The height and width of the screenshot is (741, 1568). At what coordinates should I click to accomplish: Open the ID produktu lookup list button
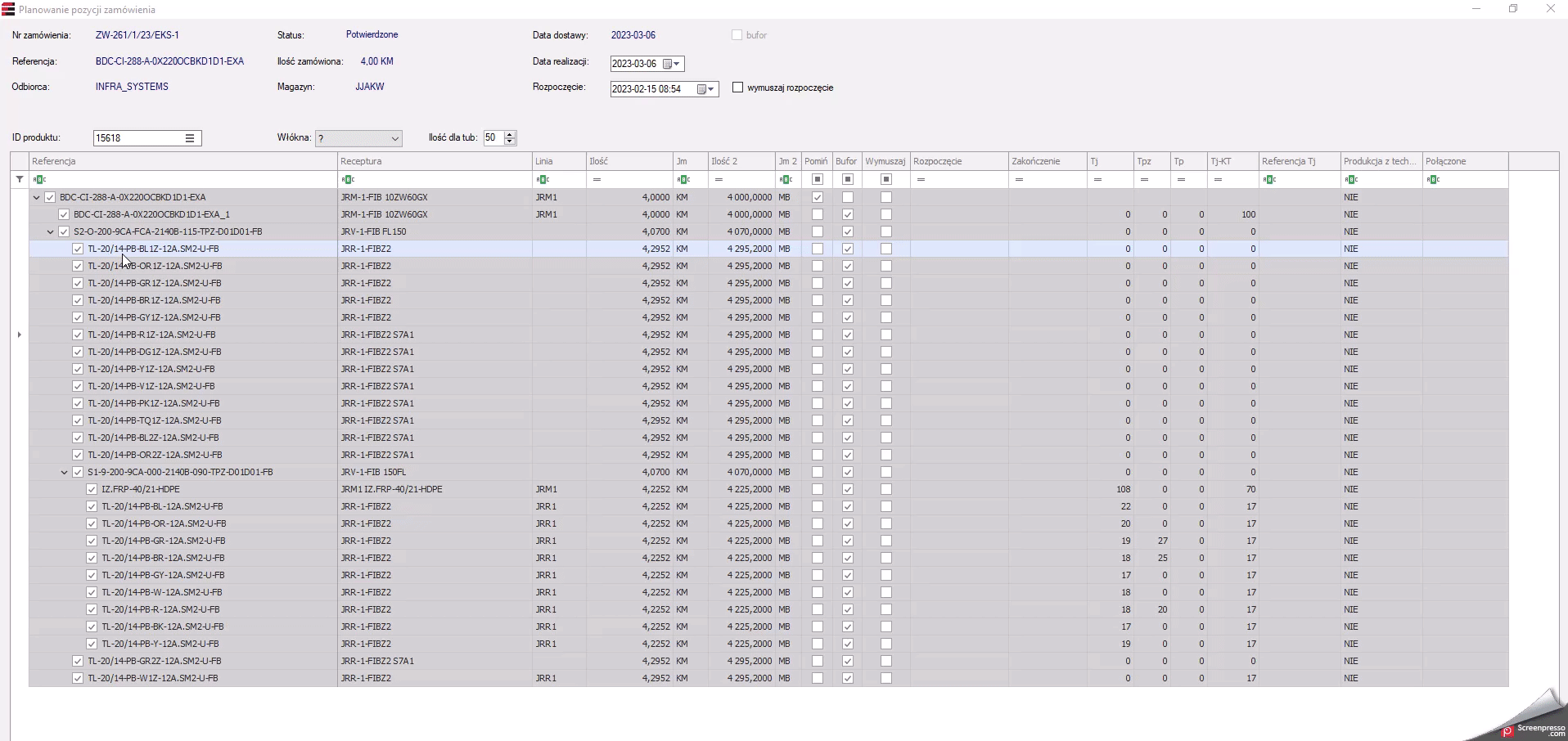click(x=189, y=138)
